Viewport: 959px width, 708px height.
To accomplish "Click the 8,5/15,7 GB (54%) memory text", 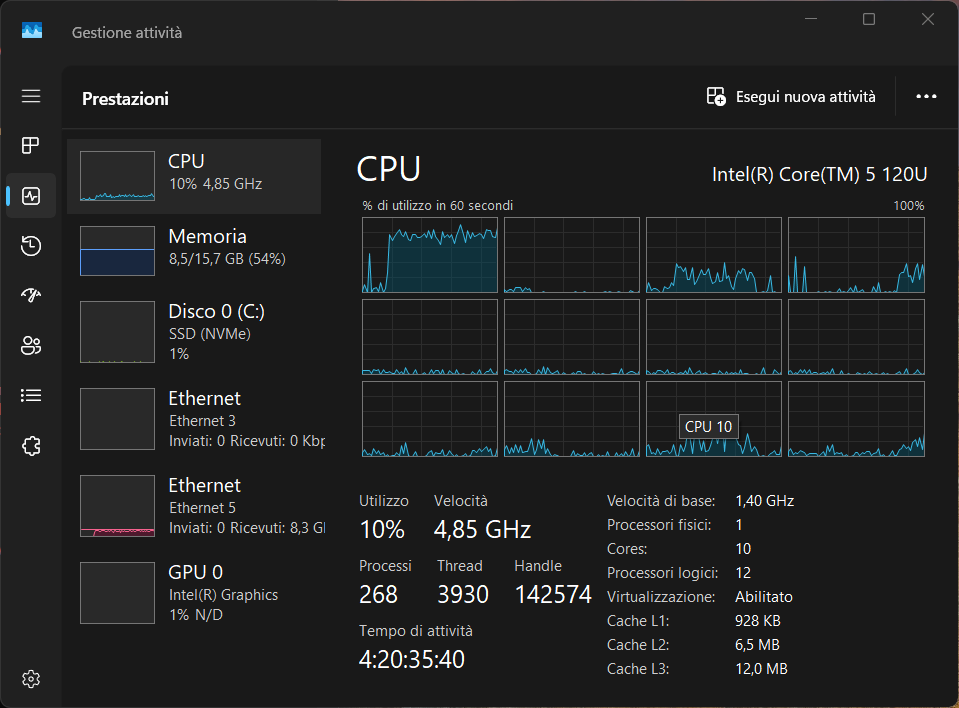I will (228, 259).
